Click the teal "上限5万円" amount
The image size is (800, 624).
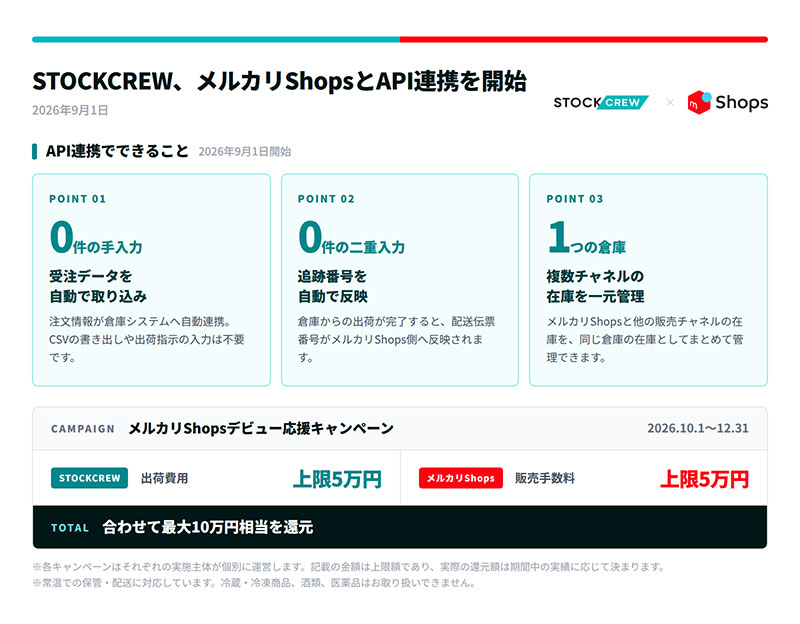click(337, 479)
